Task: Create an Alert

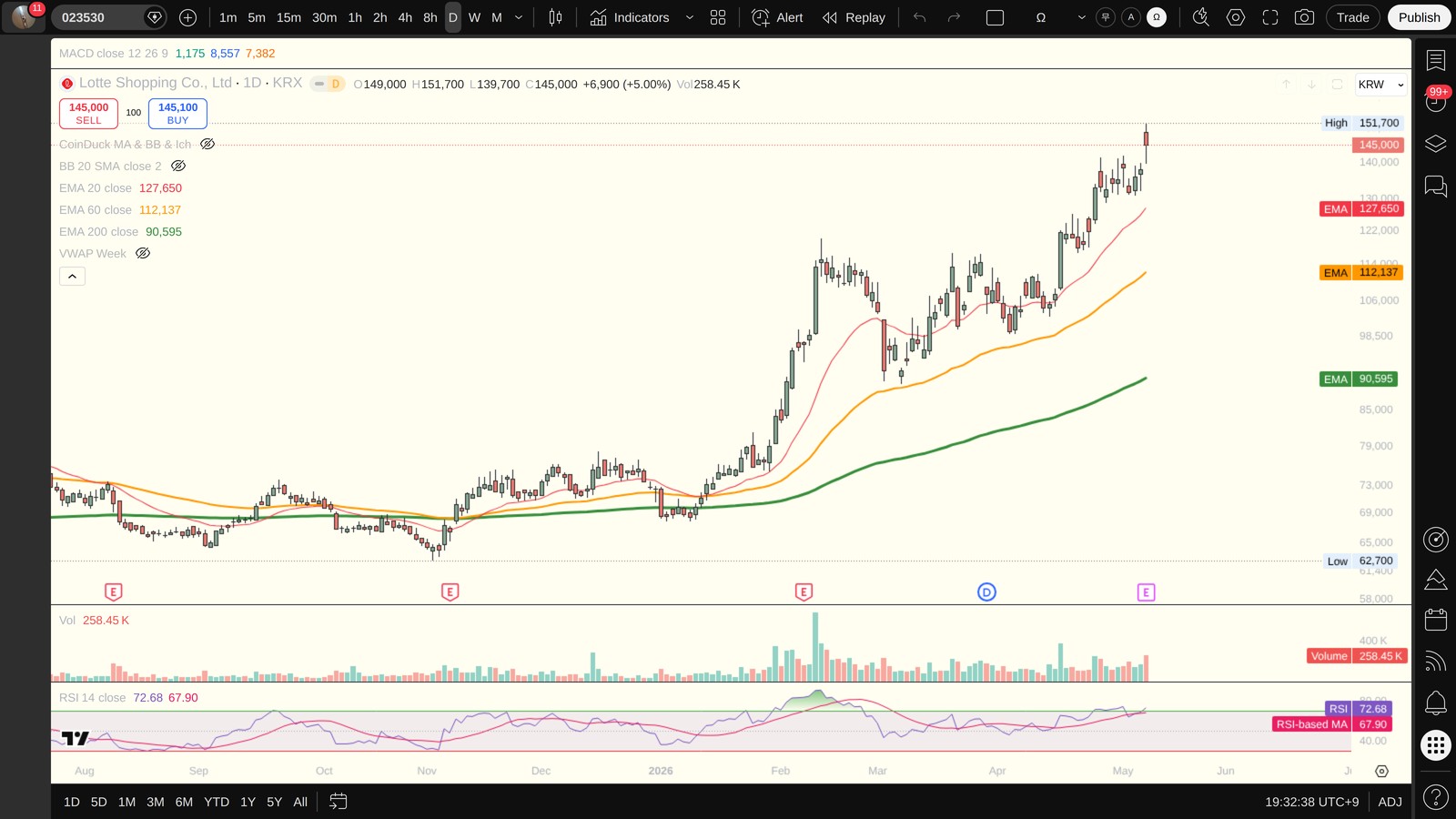Action: 777,17
